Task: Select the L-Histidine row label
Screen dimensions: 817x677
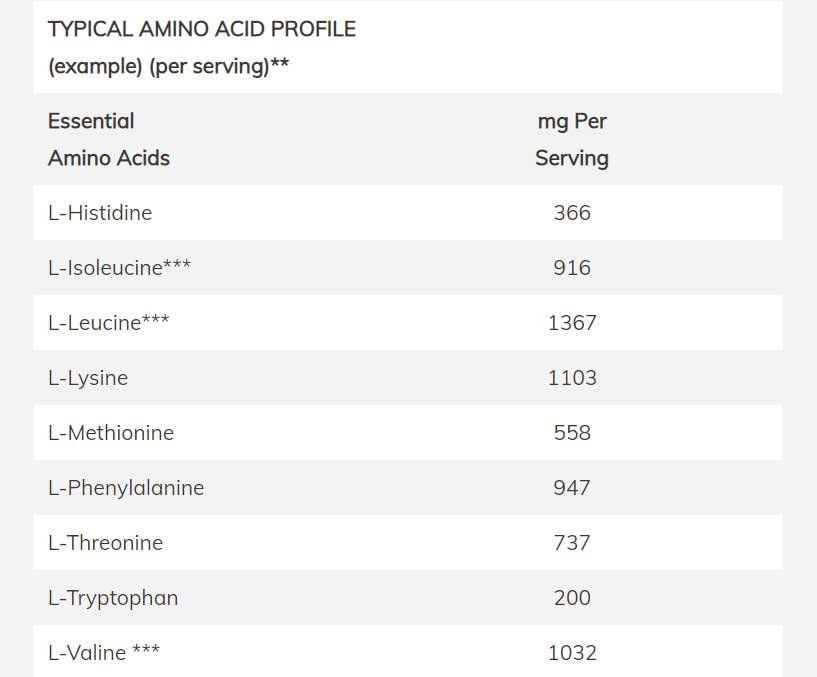Action: click(100, 213)
